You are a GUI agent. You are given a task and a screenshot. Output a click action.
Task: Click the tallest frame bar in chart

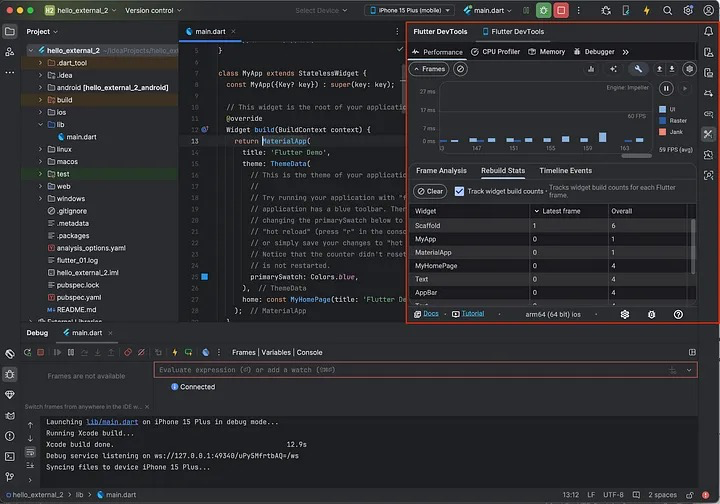[x=602, y=137]
